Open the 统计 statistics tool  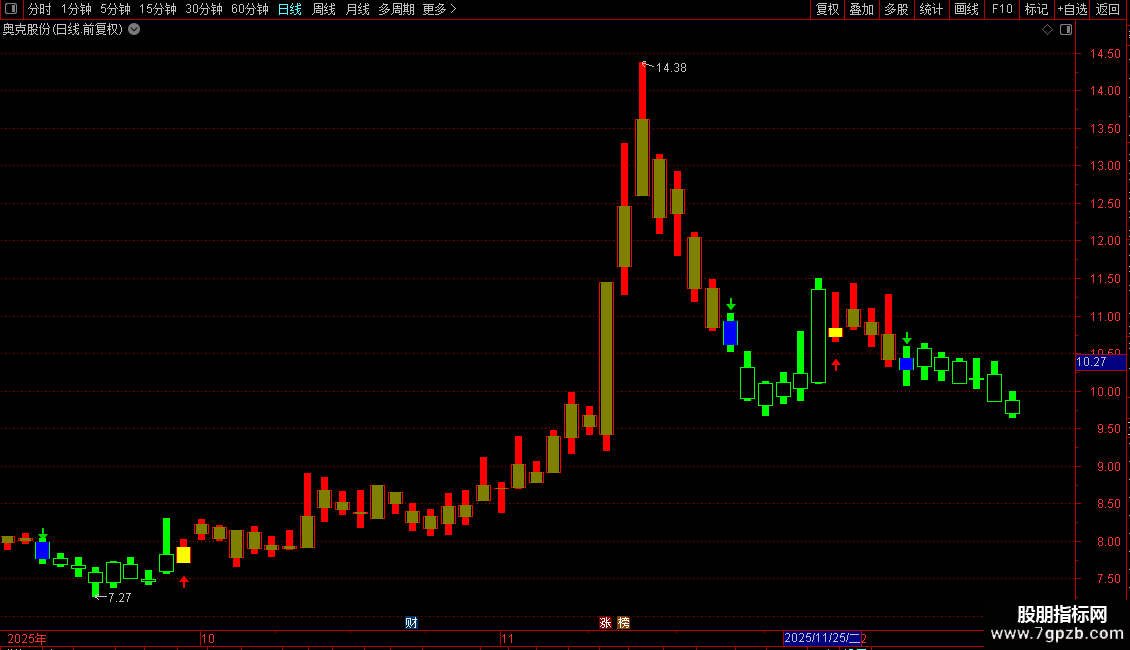(931, 9)
